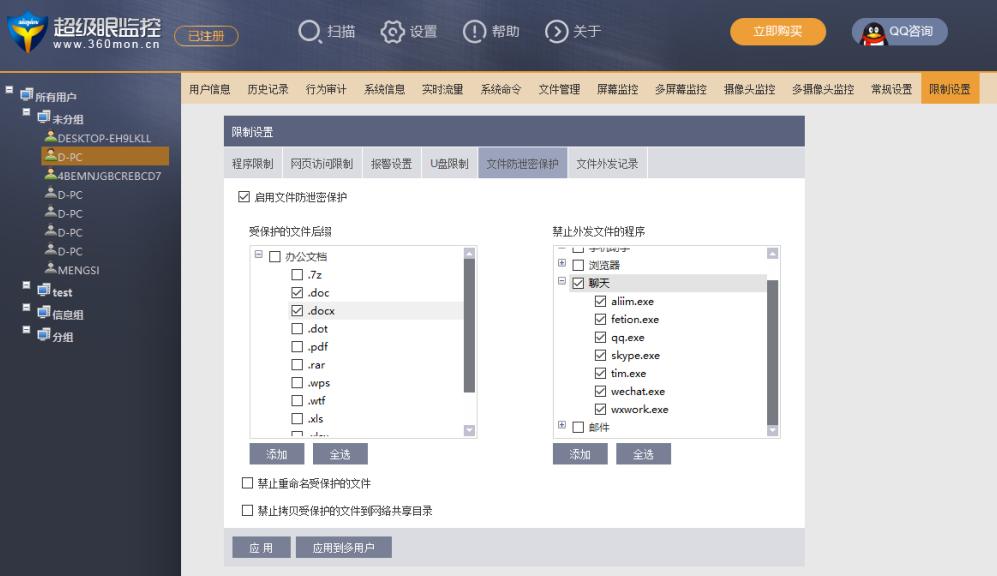Image resolution: width=997 pixels, height=576 pixels.
Task: Click the about arrow icon
Action: pos(556,32)
